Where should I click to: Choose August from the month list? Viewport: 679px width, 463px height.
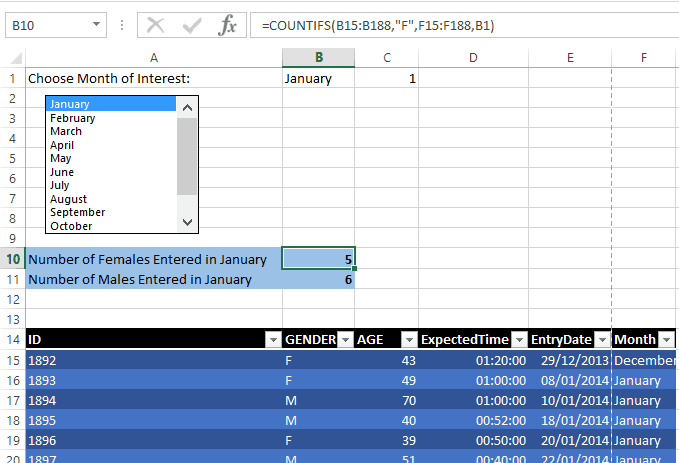click(68, 199)
